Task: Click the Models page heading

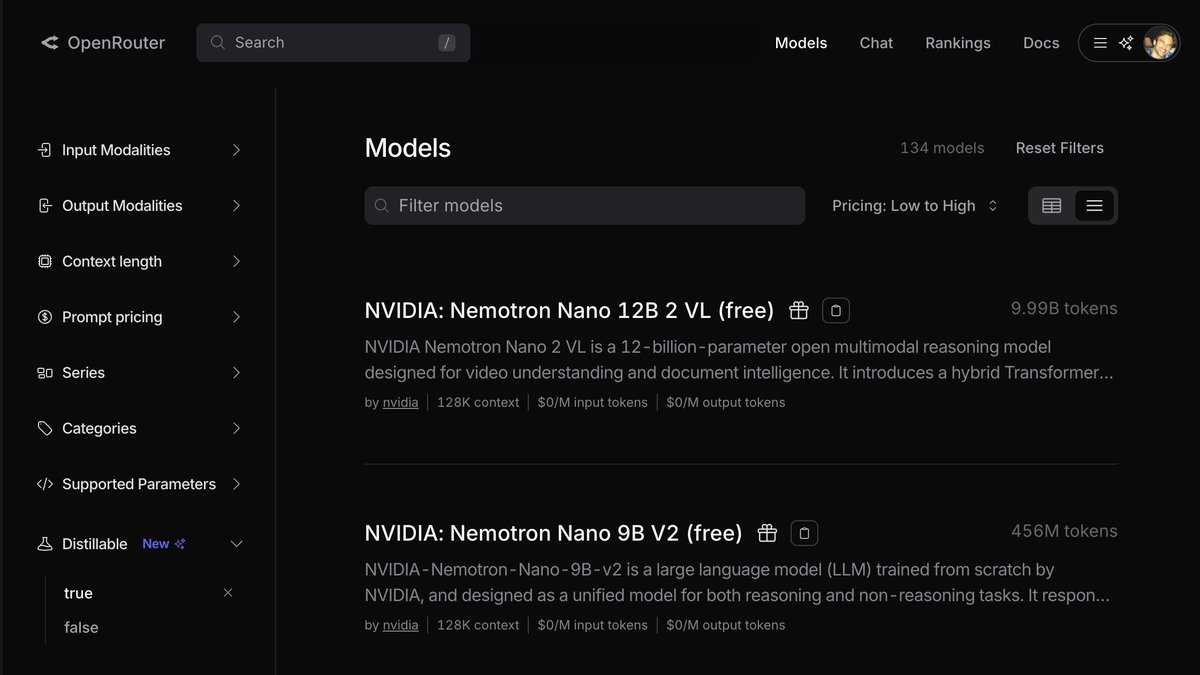Action: (408, 148)
